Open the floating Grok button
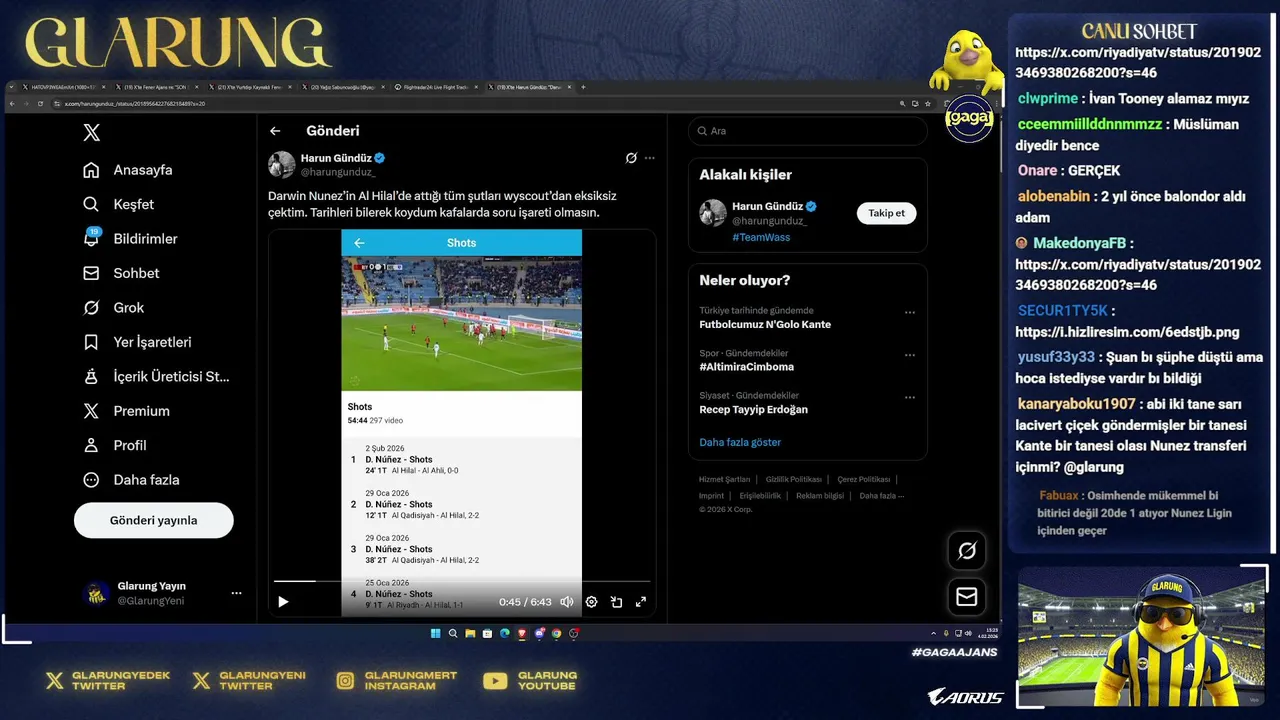The height and width of the screenshot is (720, 1280). (x=967, y=551)
